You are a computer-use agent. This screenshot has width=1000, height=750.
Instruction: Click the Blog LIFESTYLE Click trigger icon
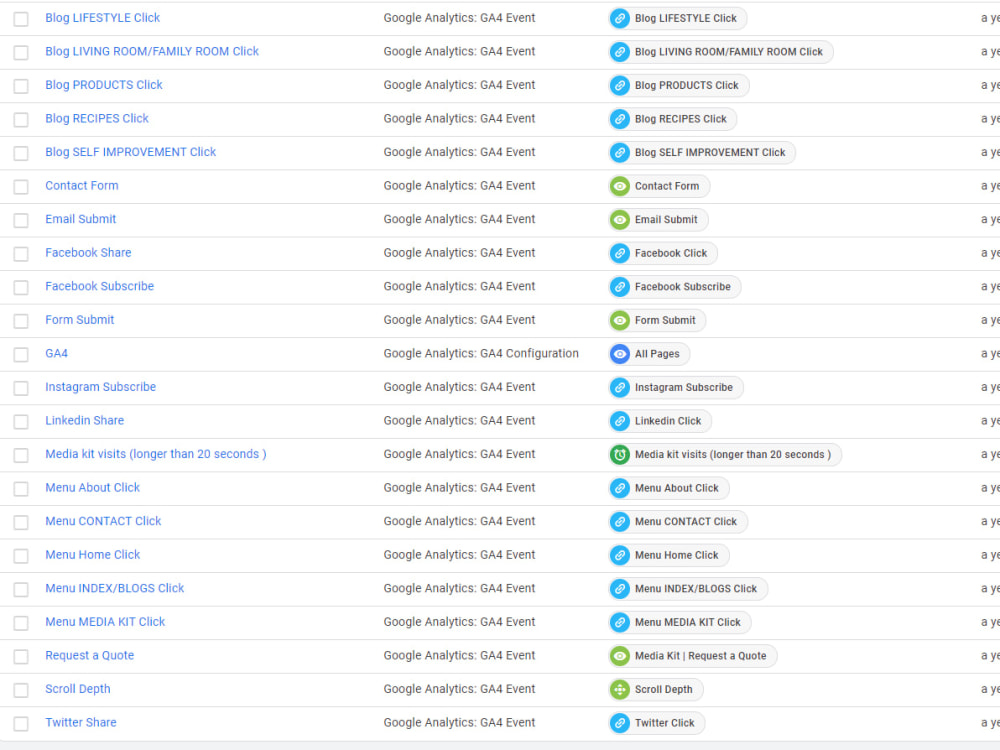point(619,18)
